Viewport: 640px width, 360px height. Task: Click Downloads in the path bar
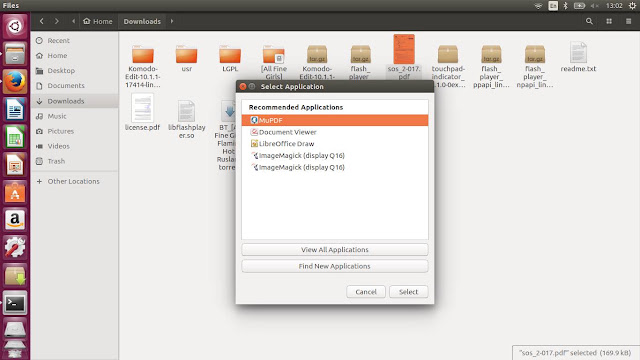click(142, 21)
